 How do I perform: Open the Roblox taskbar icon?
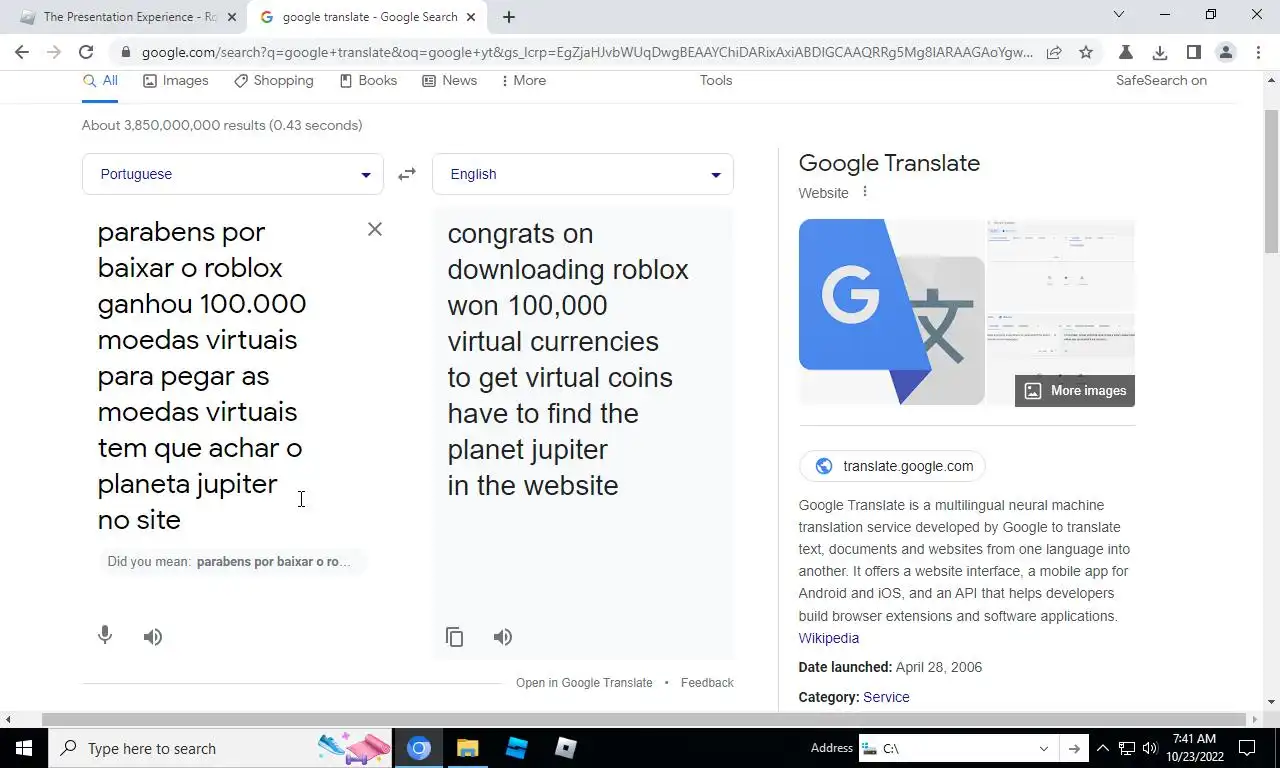pos(566,748)
